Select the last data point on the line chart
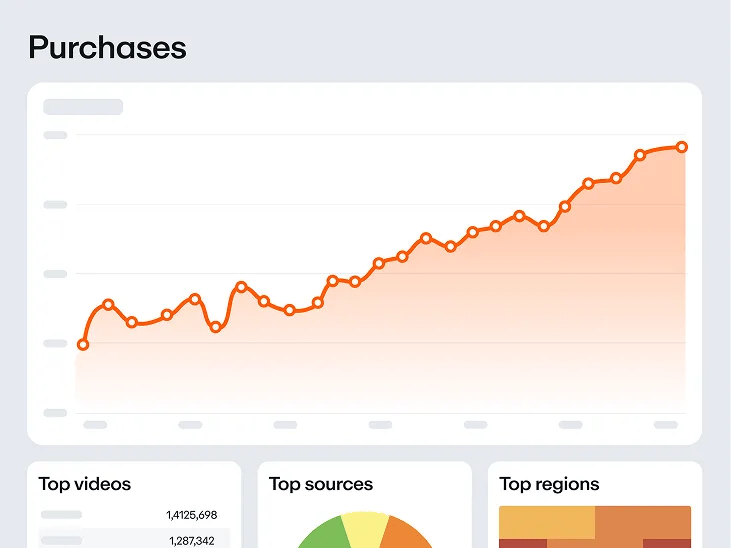This screenshot has width=731, height=548. click(x=682, y=147)
